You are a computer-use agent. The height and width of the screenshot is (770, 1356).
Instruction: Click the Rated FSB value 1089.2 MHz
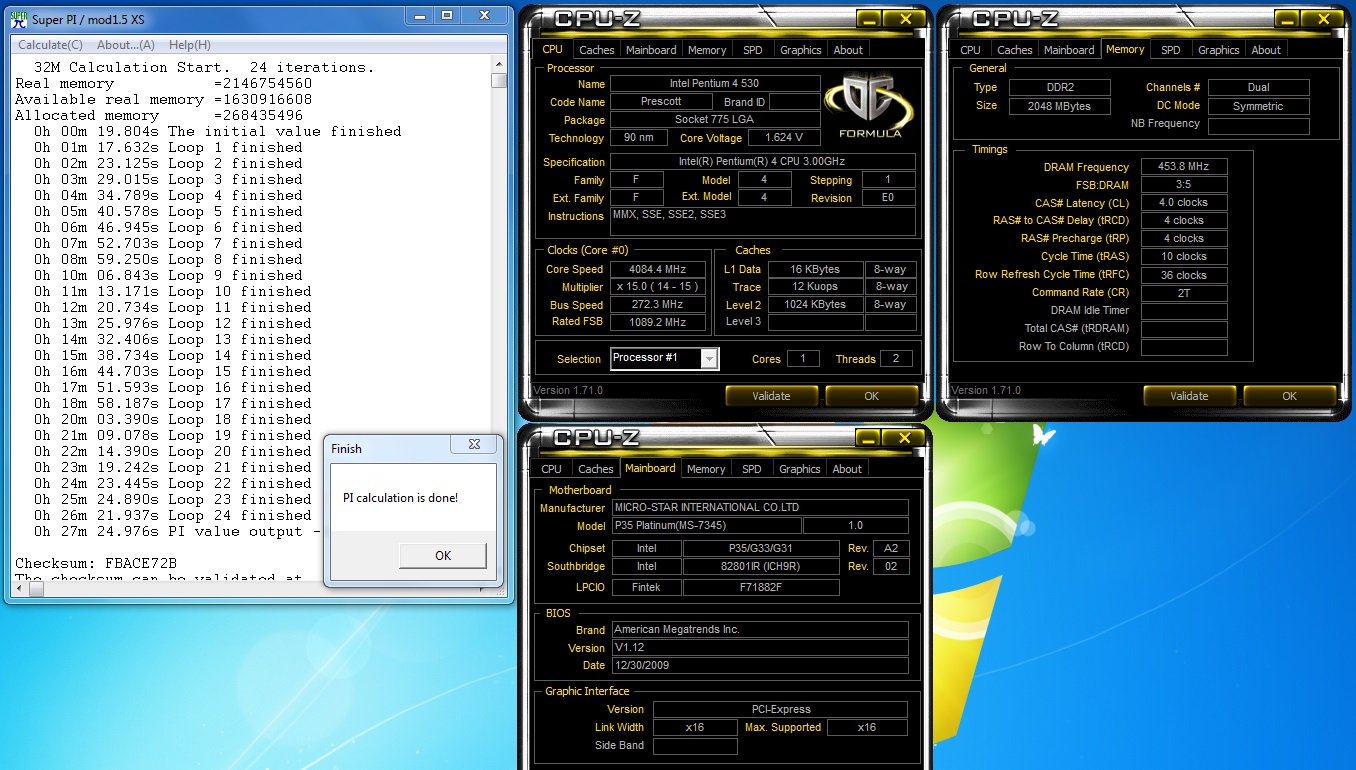pos(658,322)
